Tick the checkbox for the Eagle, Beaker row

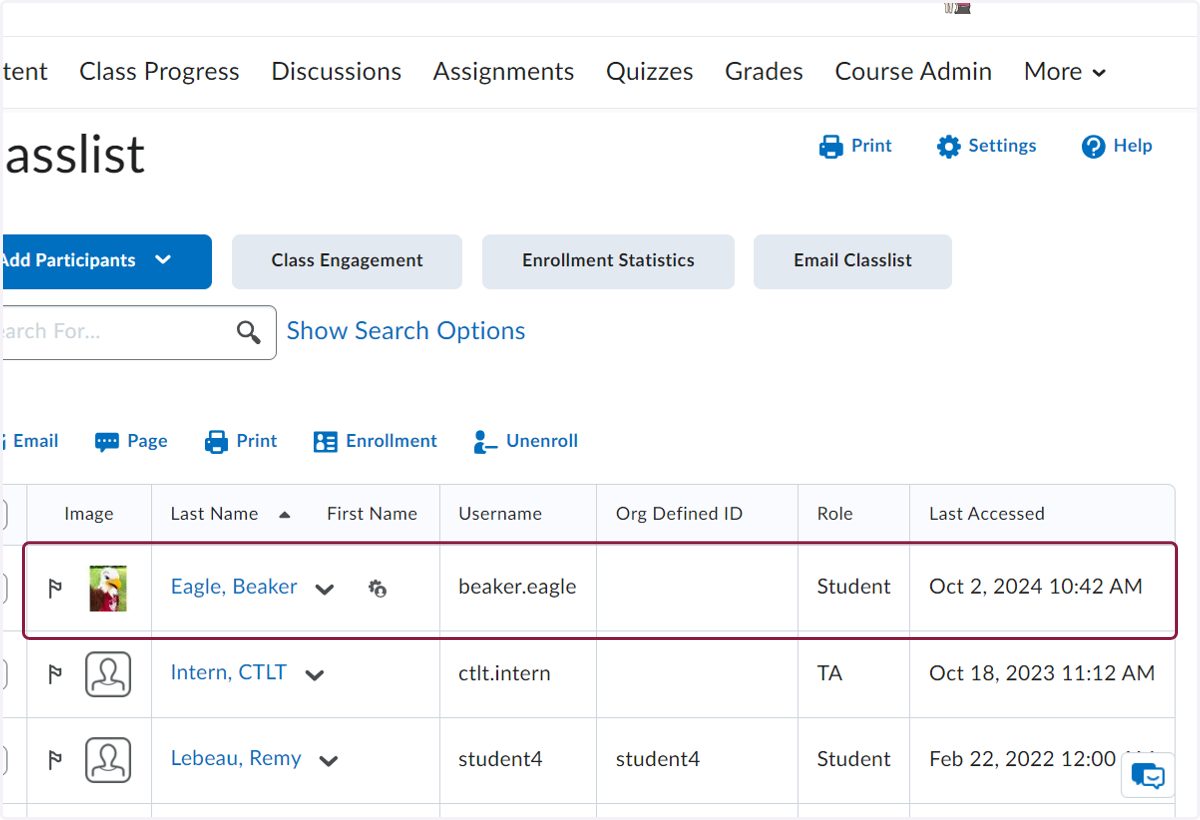[x=3, y=588]
